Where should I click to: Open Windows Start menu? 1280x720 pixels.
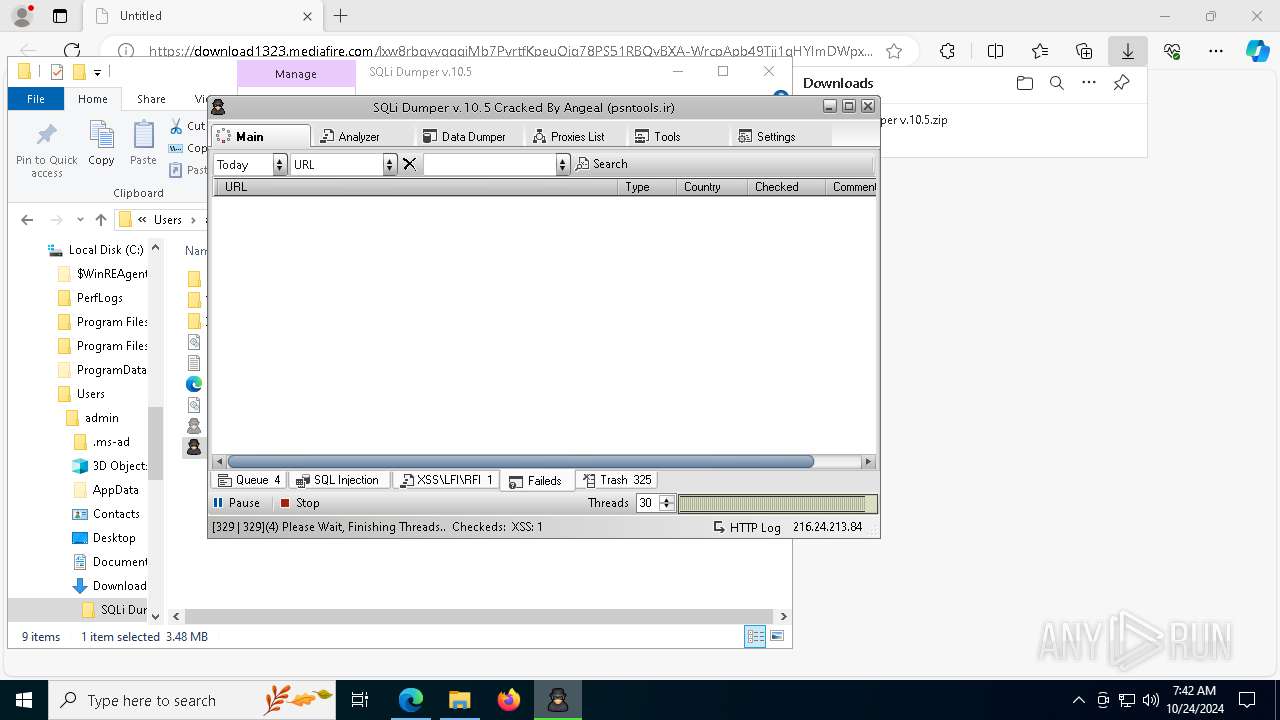[x=24, y=700]
